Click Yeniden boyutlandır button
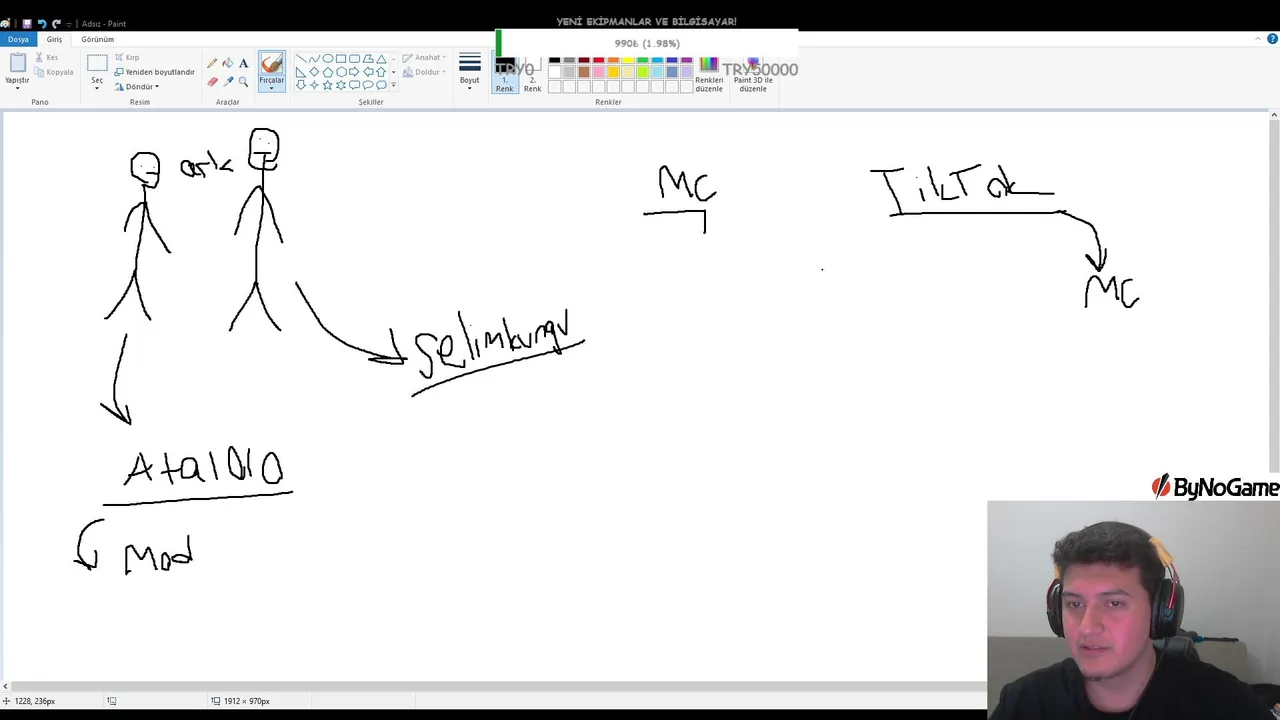Image resolution: width=1280 pixels, height=720 pixels. [154, 72]
